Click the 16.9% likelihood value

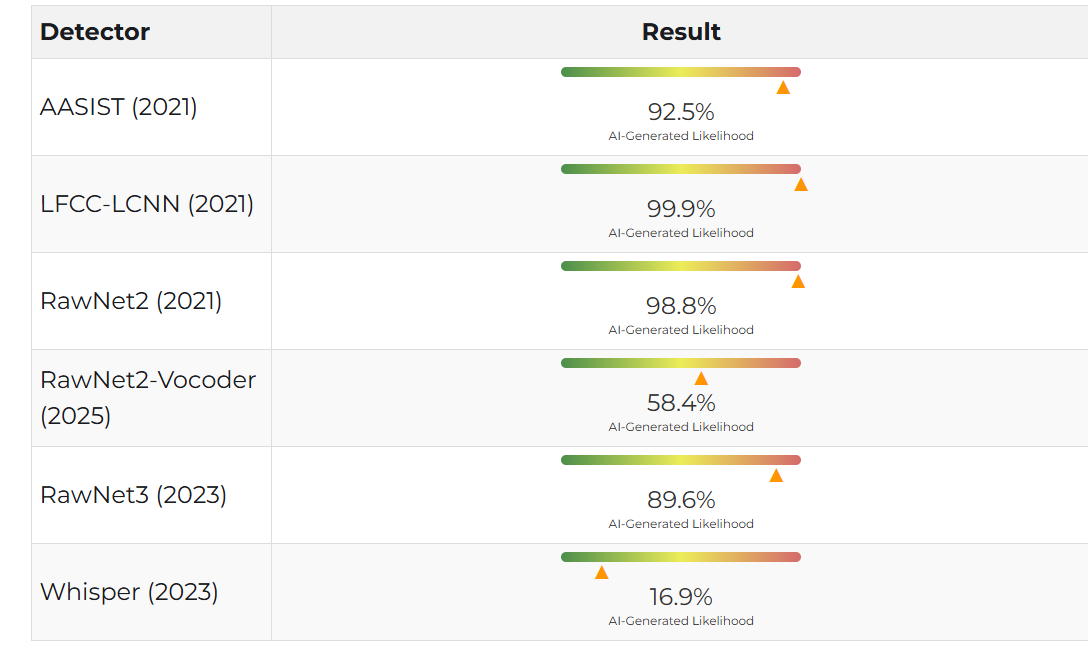pos(681,596)
